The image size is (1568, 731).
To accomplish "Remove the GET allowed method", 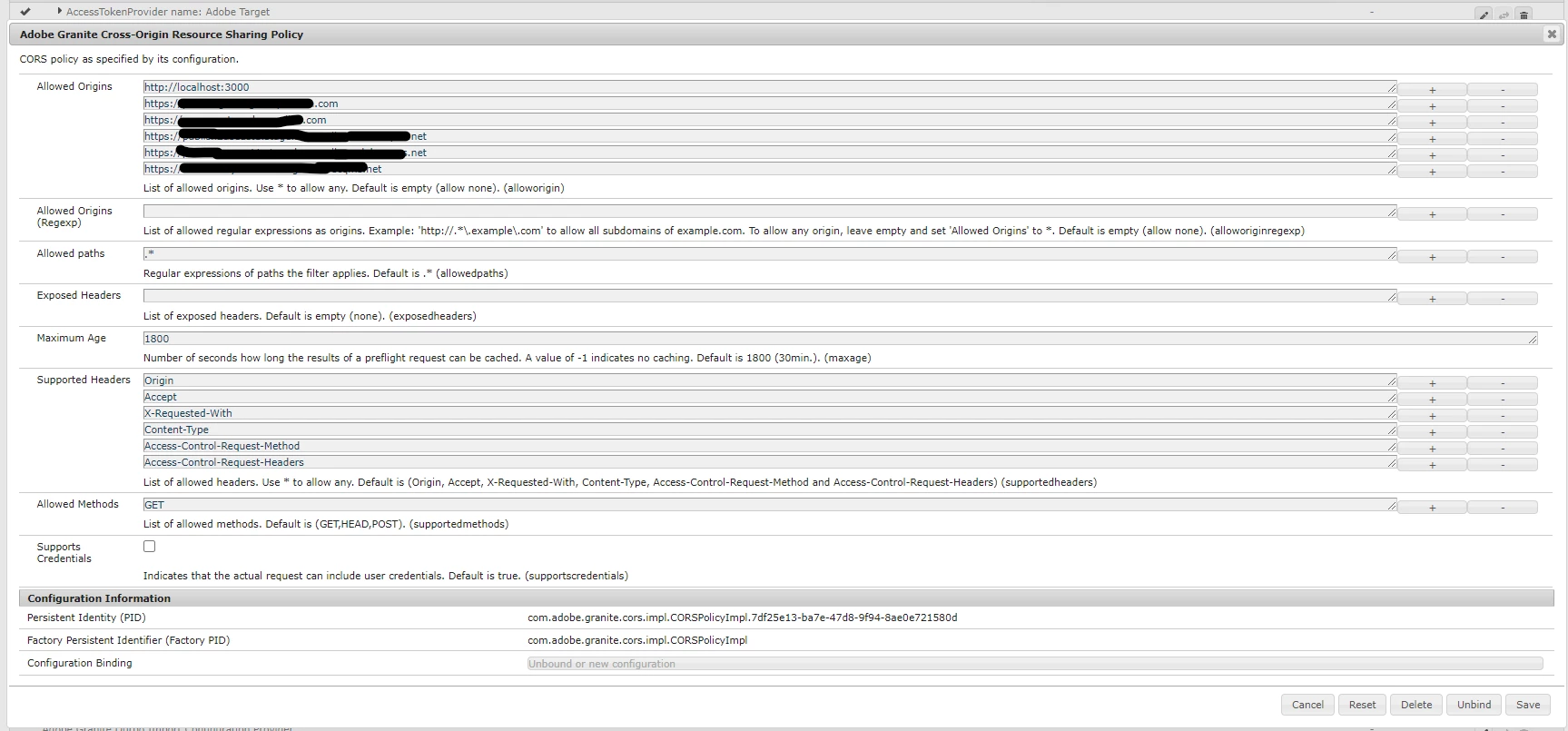I will (1503, 508).
